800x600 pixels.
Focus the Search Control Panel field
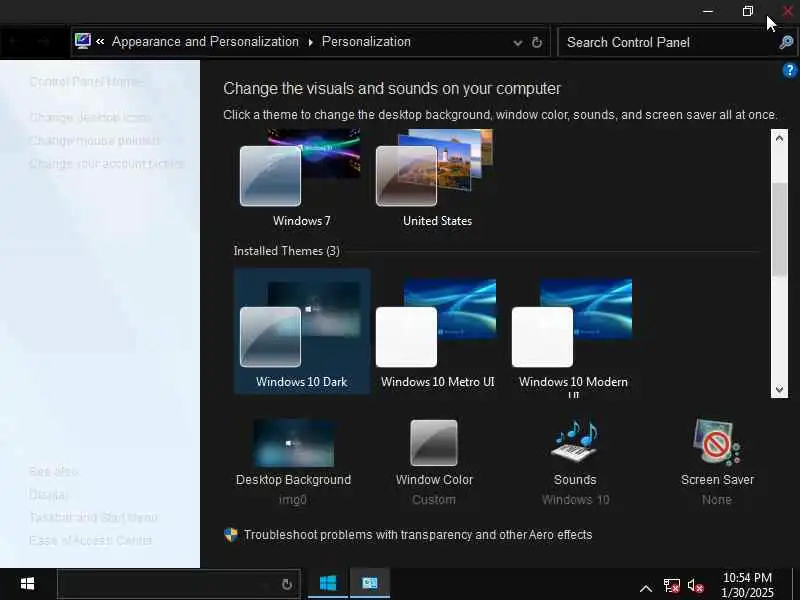pyautogui.click(x=677, y=42)
